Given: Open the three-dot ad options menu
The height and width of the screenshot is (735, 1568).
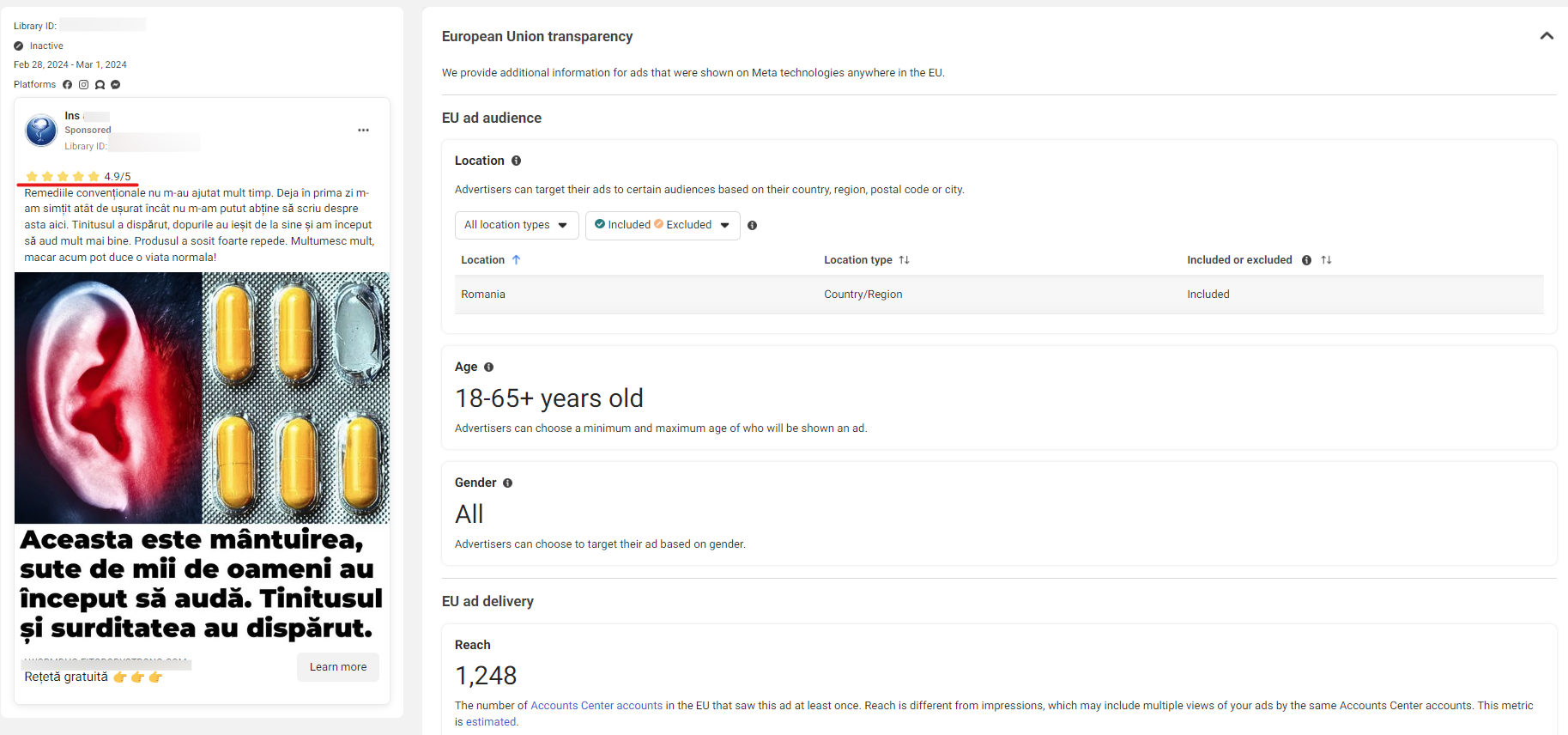Looking at the screenshot, I should [x=363, y=131].
